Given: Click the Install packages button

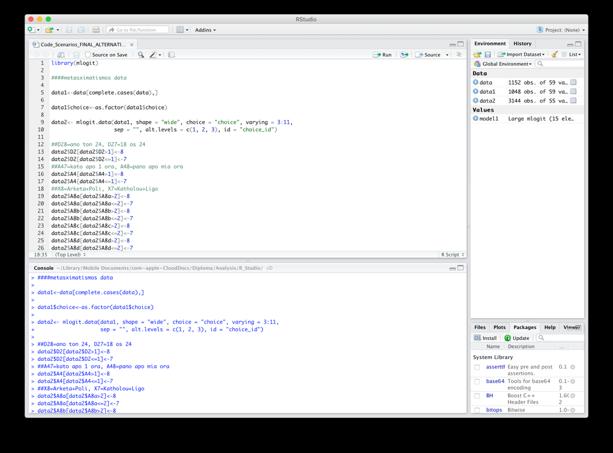Looking at the screenshot, I should 485,338.
